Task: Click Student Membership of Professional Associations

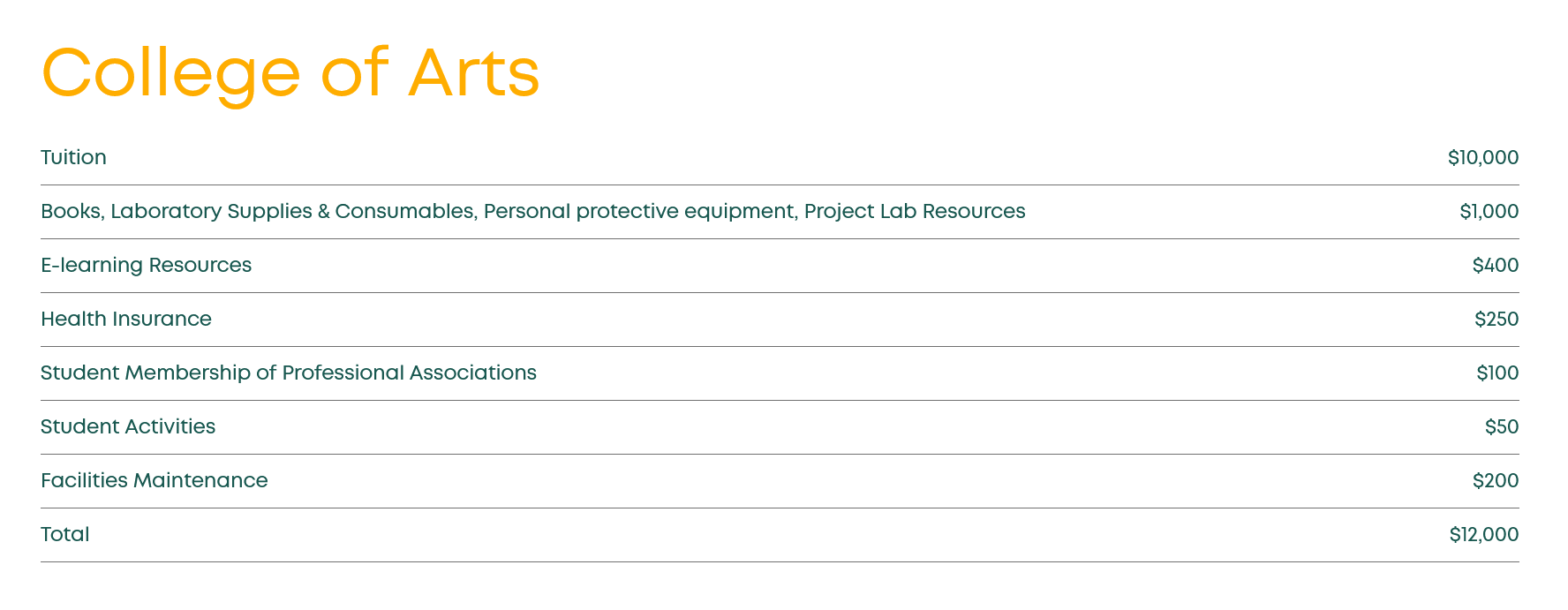Action: click(x=289, y=373)
